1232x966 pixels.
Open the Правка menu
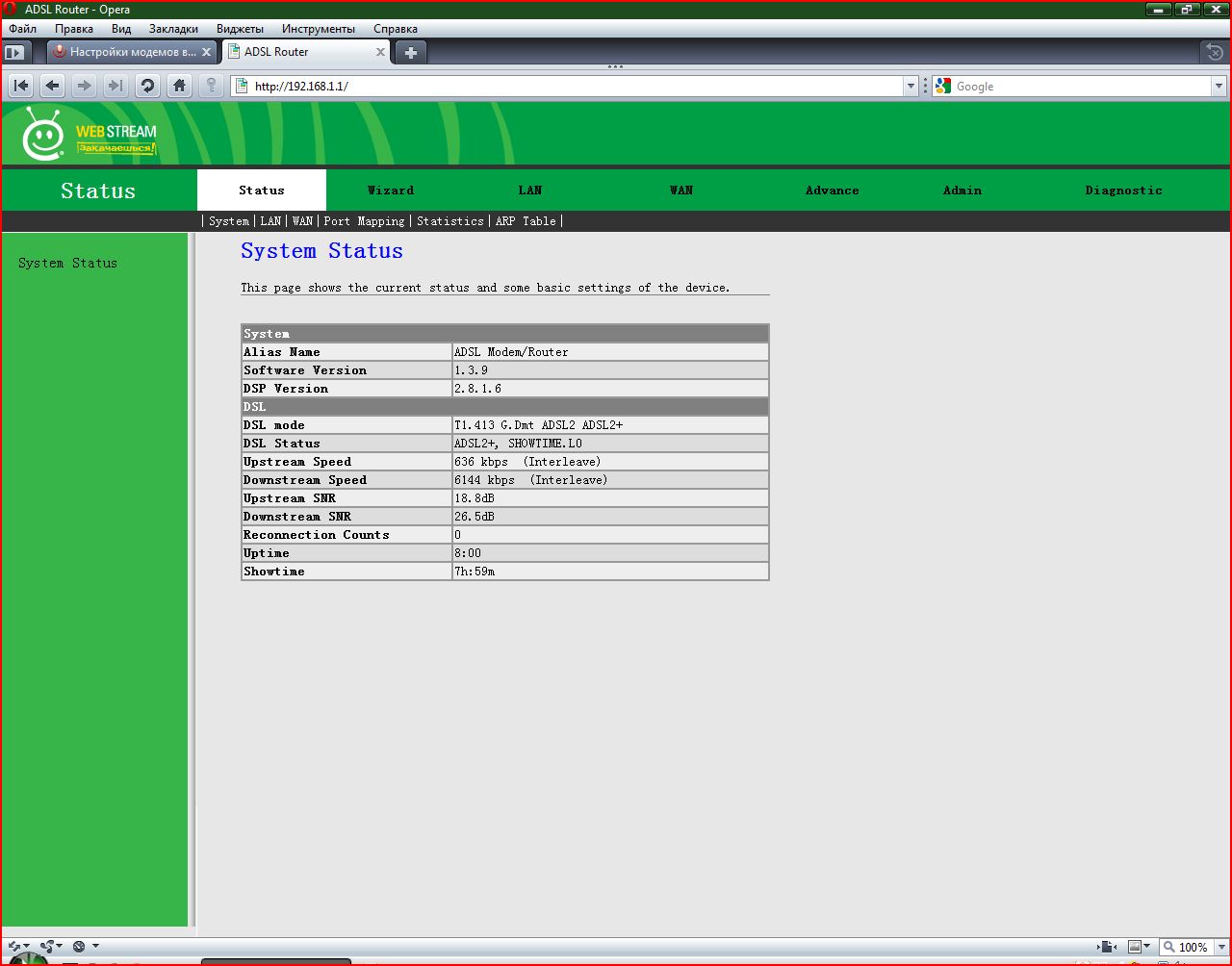click(x=74, y=29)
